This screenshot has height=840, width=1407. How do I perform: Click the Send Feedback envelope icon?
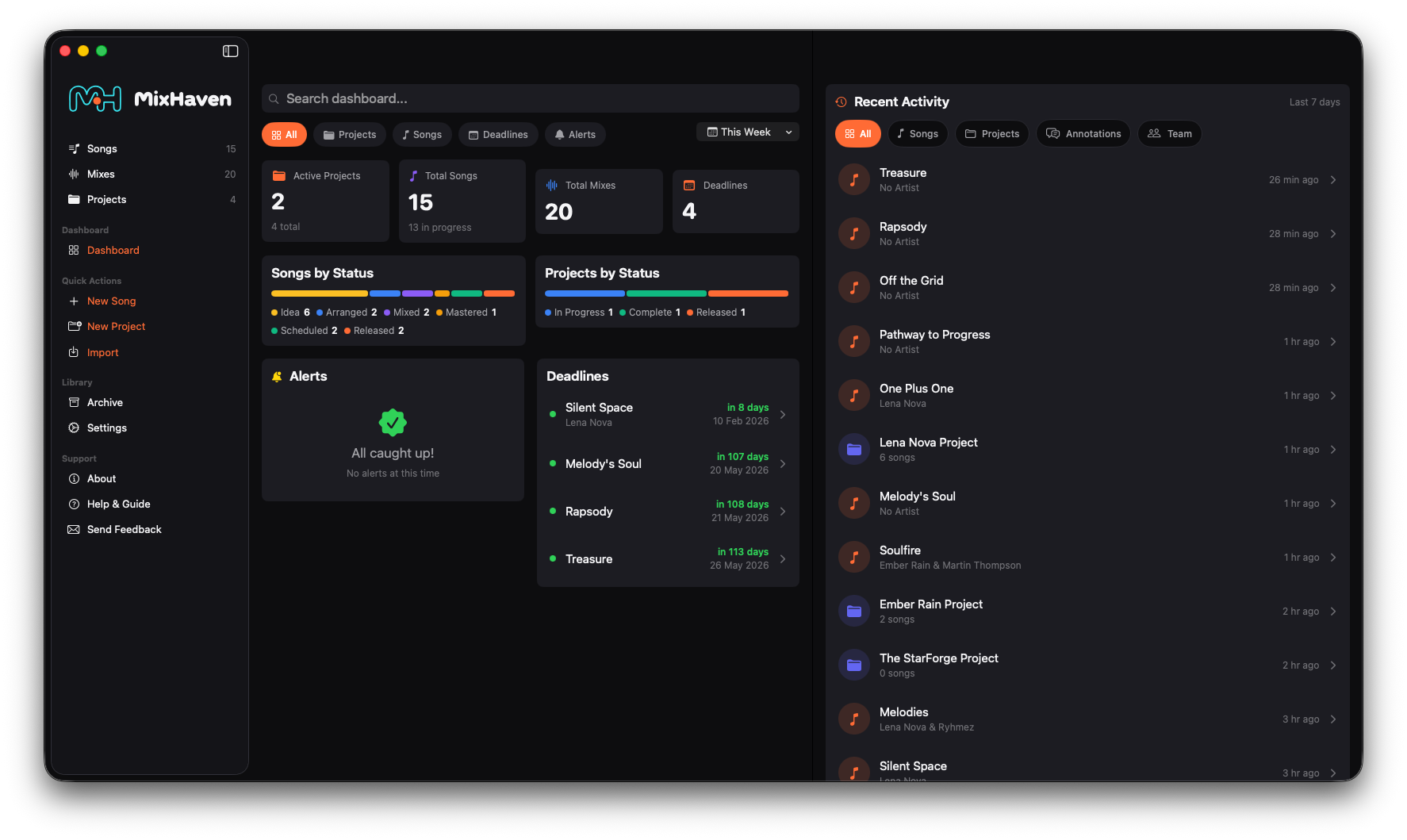tap(74, 529)
